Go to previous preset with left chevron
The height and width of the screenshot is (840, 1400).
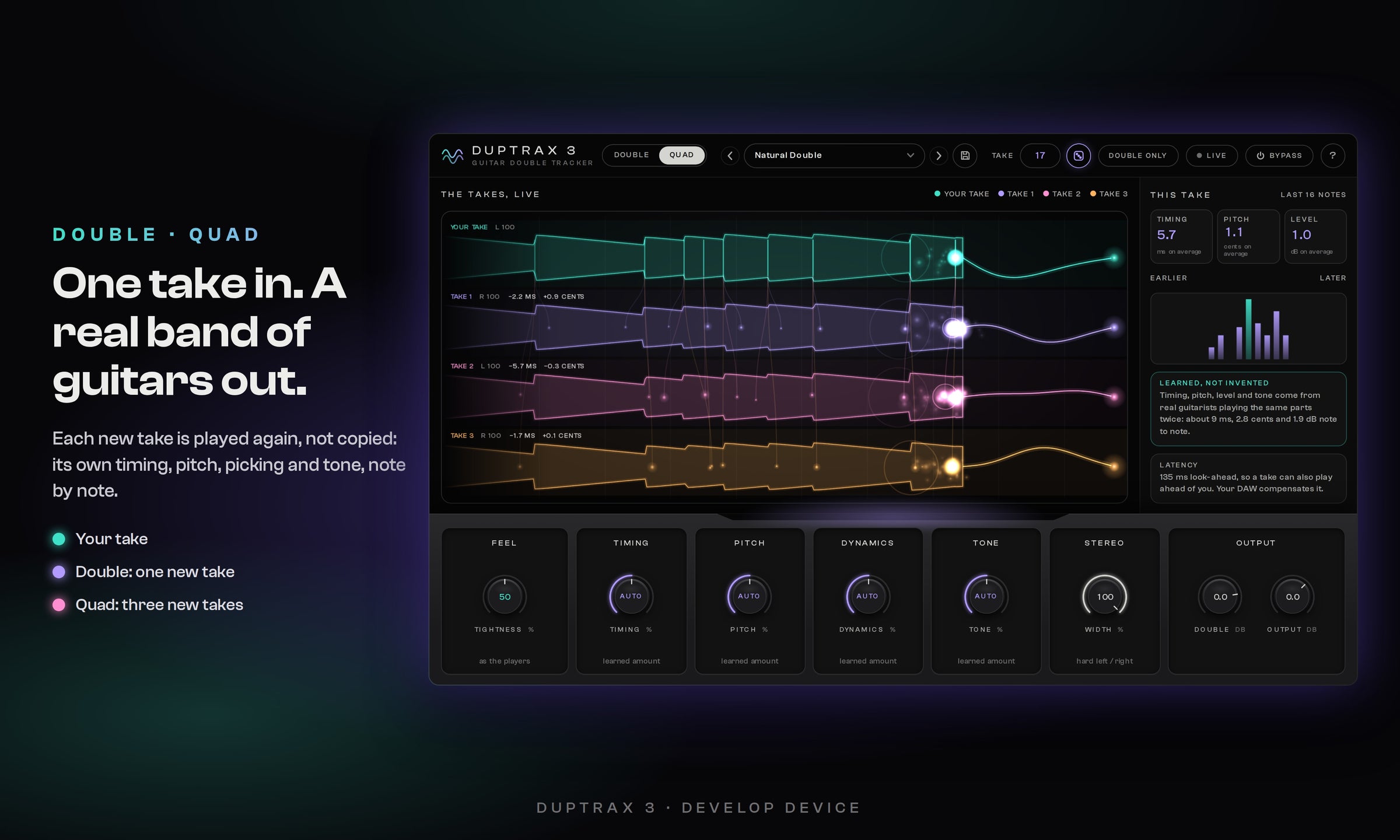(x=730, y=156)
